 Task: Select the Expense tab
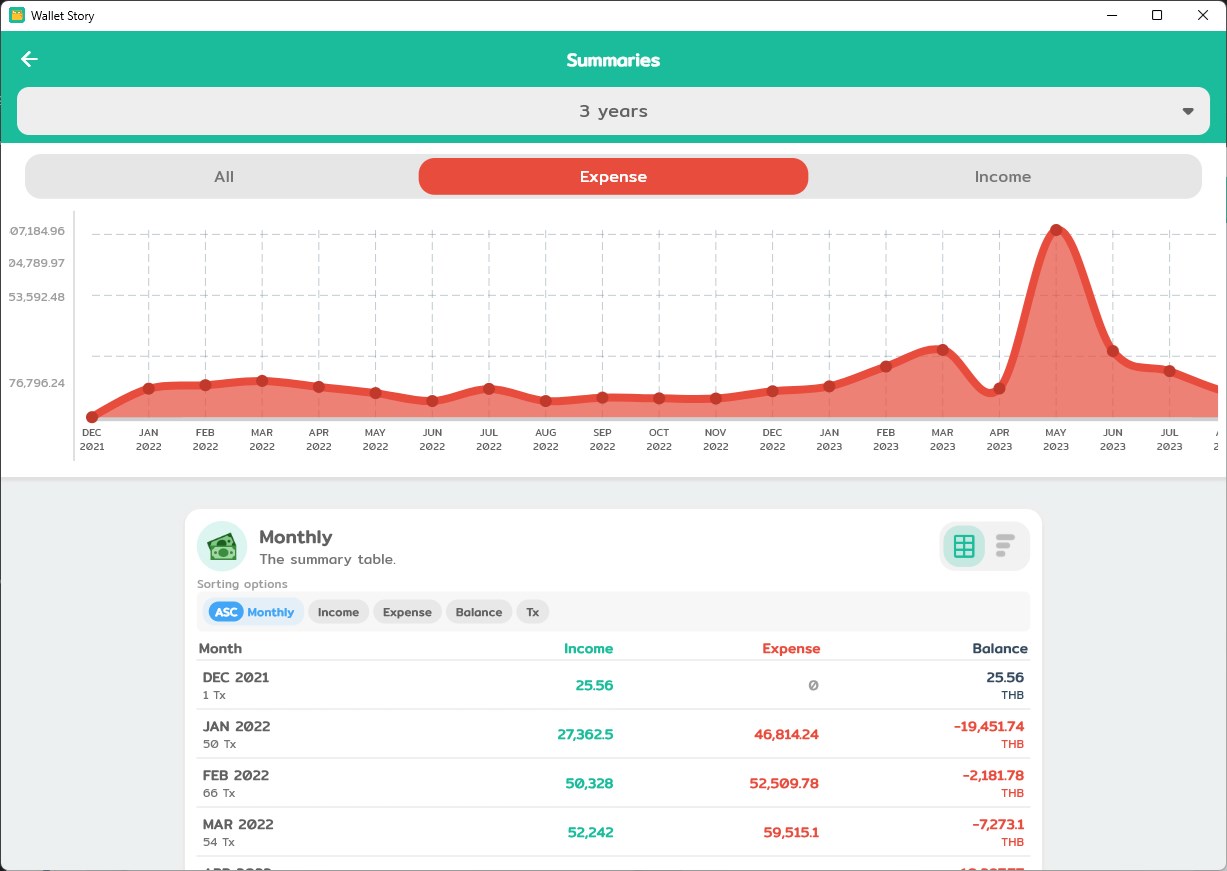[x=613, y=176]
